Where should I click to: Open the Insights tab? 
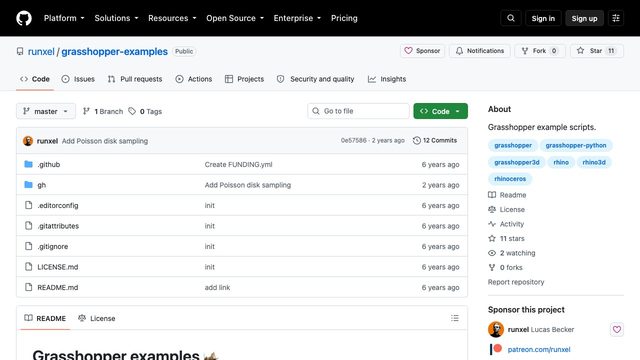tap(387, 79)
